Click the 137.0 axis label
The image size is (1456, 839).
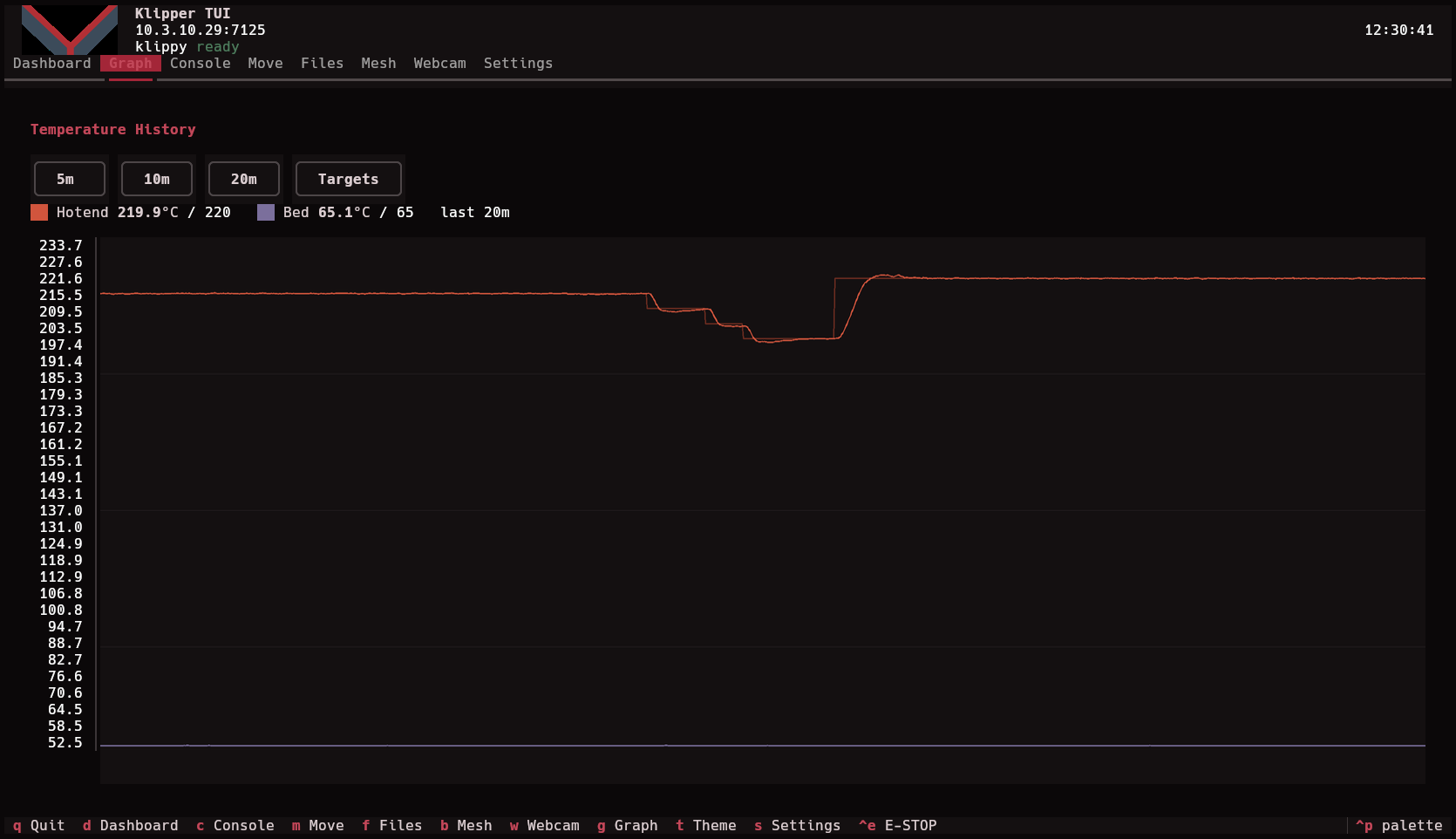coord(61,511)
